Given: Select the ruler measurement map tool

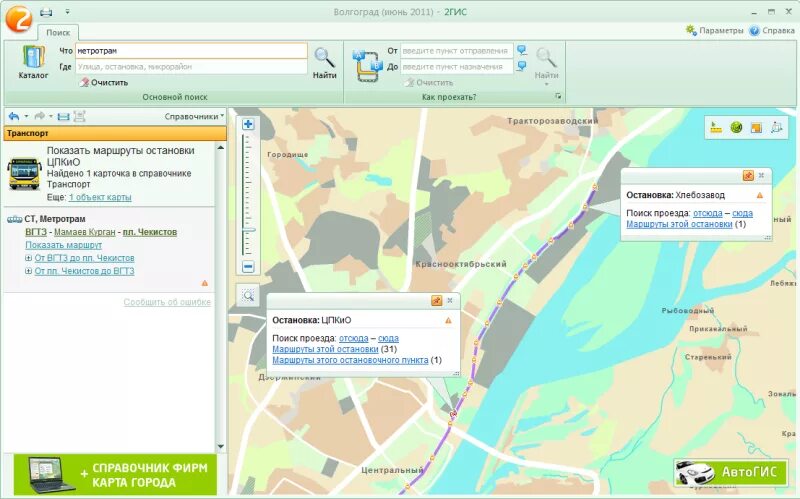Looking at the screenshot, I should click(716, 128).
